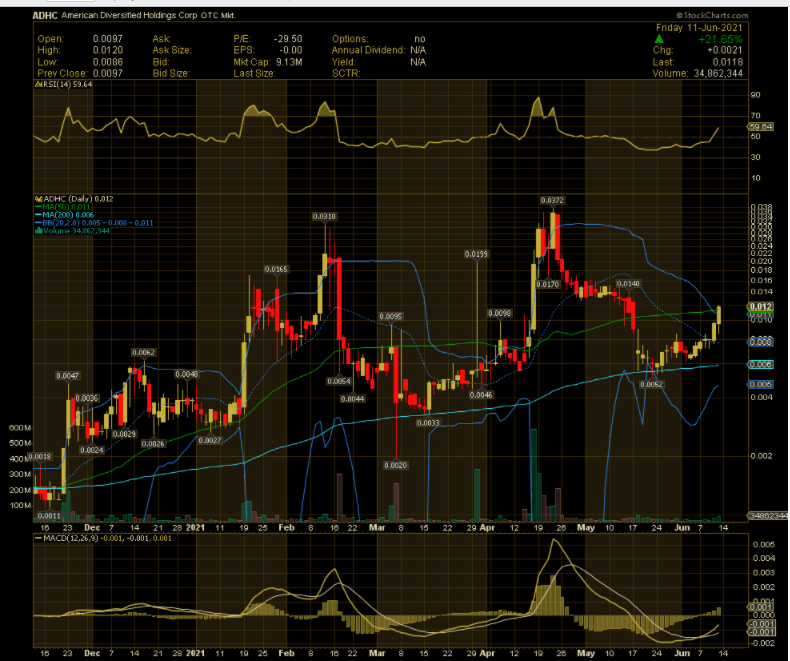Select the MA(50) 0.011 legend entry
790x661 pixels.
(63, 207)
